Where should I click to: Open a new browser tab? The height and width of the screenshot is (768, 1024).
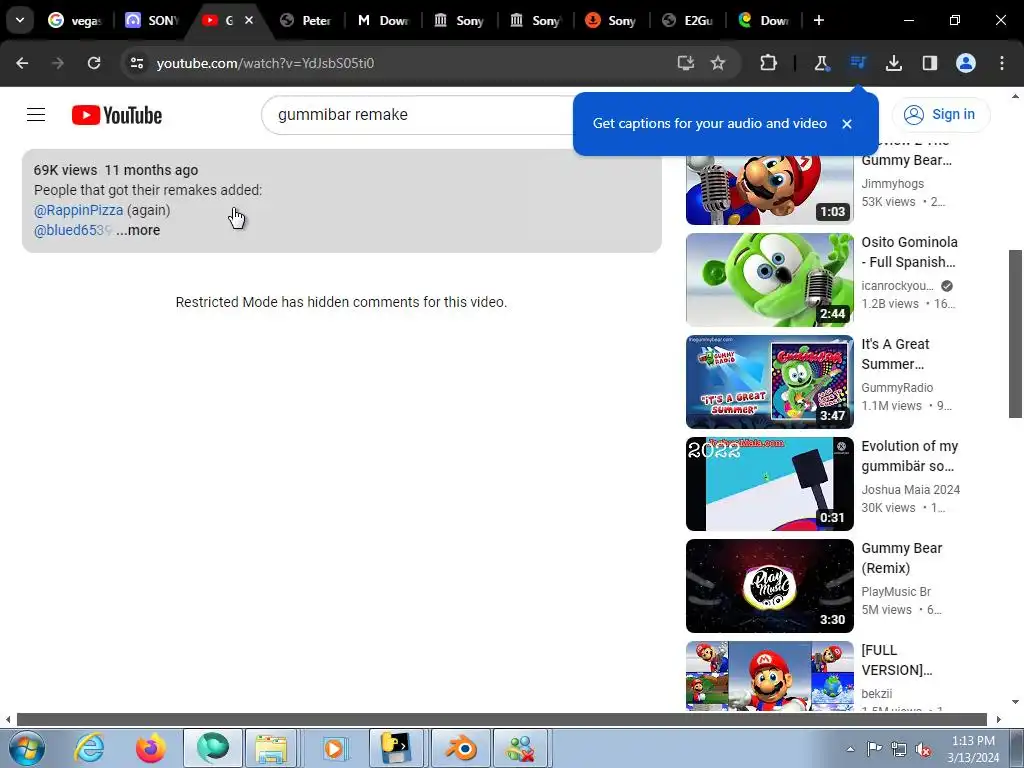click(818, 20)
